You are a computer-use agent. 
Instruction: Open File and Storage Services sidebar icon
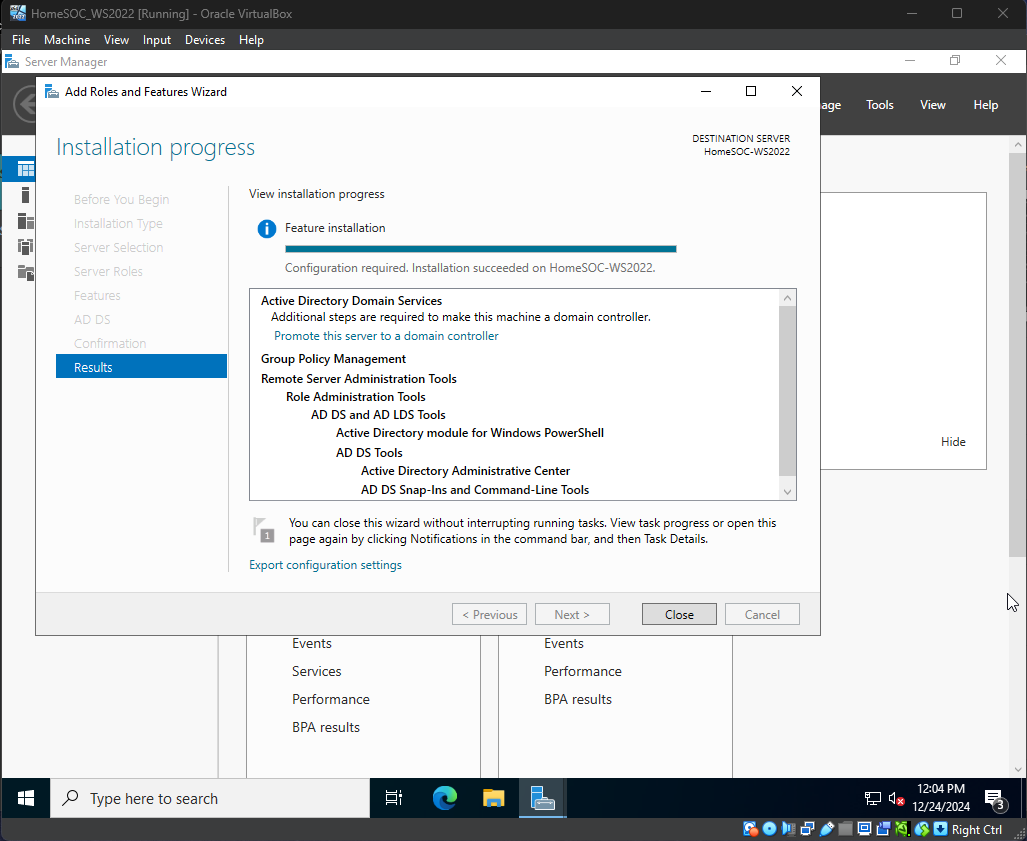(x=25, y=273)
